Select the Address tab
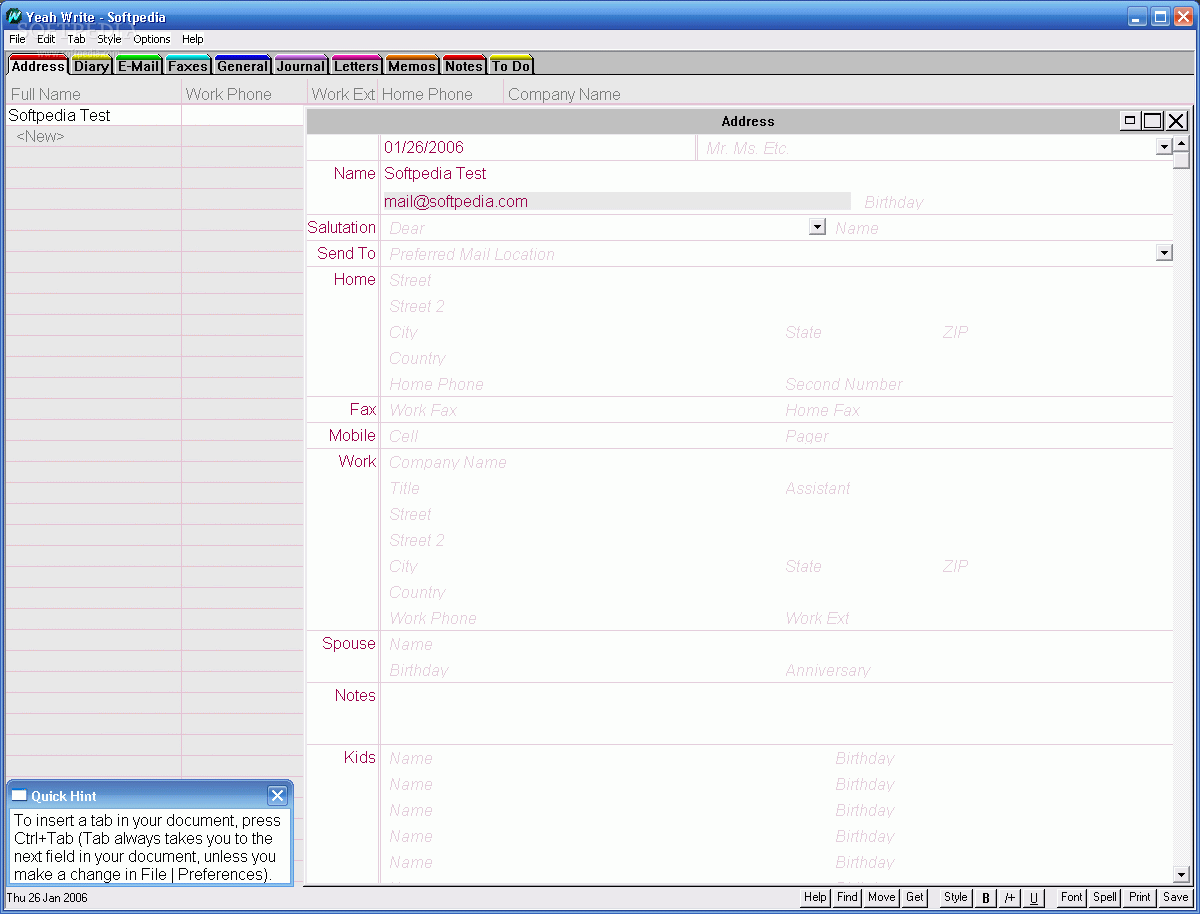 point(38,66)
